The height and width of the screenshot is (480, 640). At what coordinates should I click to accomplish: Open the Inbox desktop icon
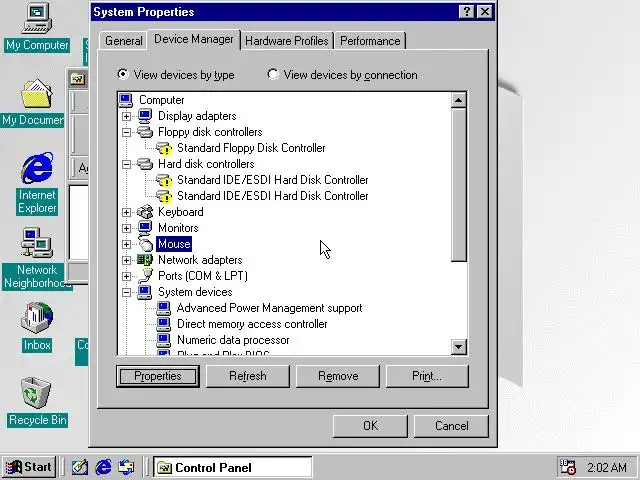tap(37, 318)
